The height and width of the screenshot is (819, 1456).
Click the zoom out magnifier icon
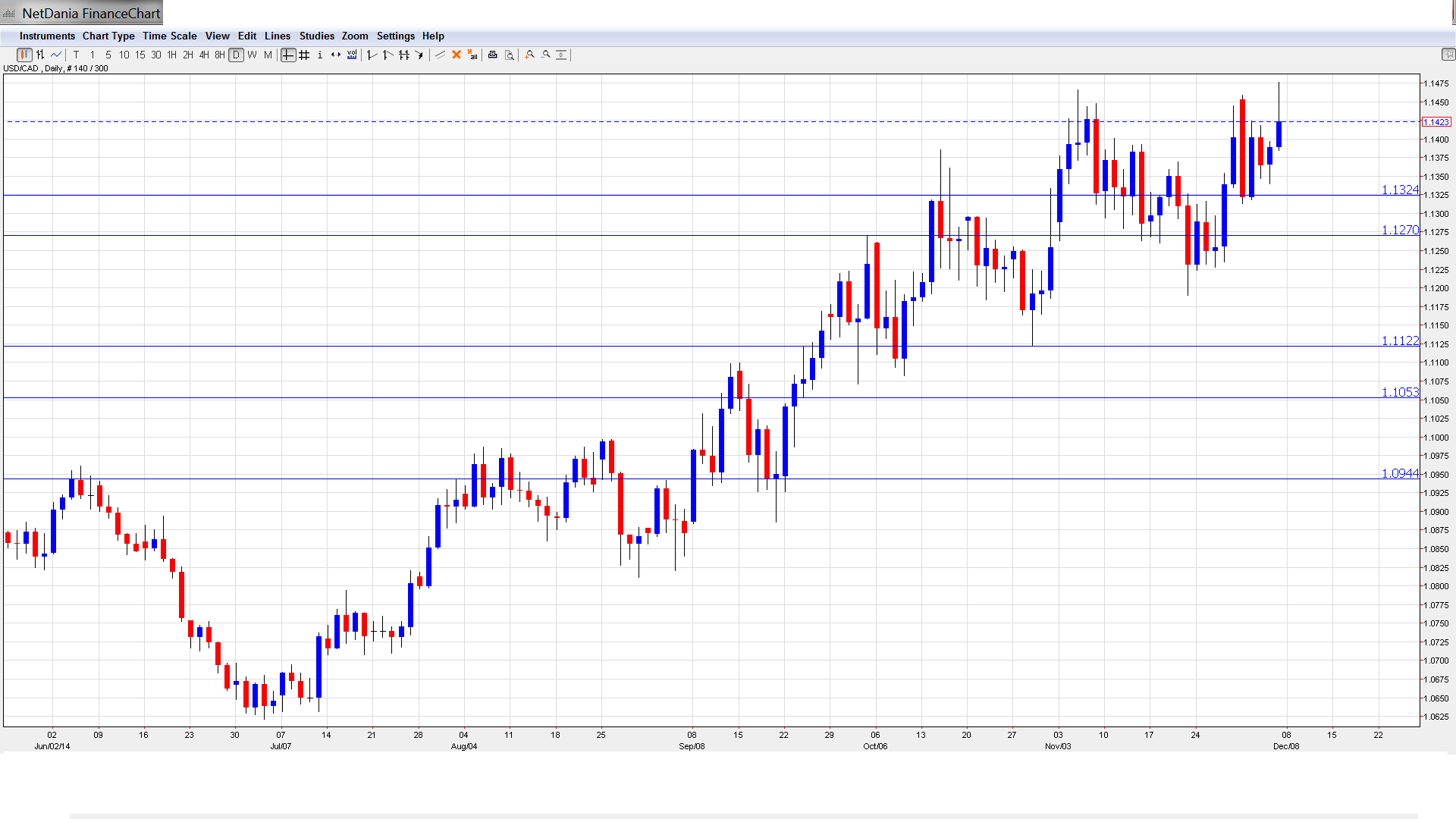click(546, 55)
